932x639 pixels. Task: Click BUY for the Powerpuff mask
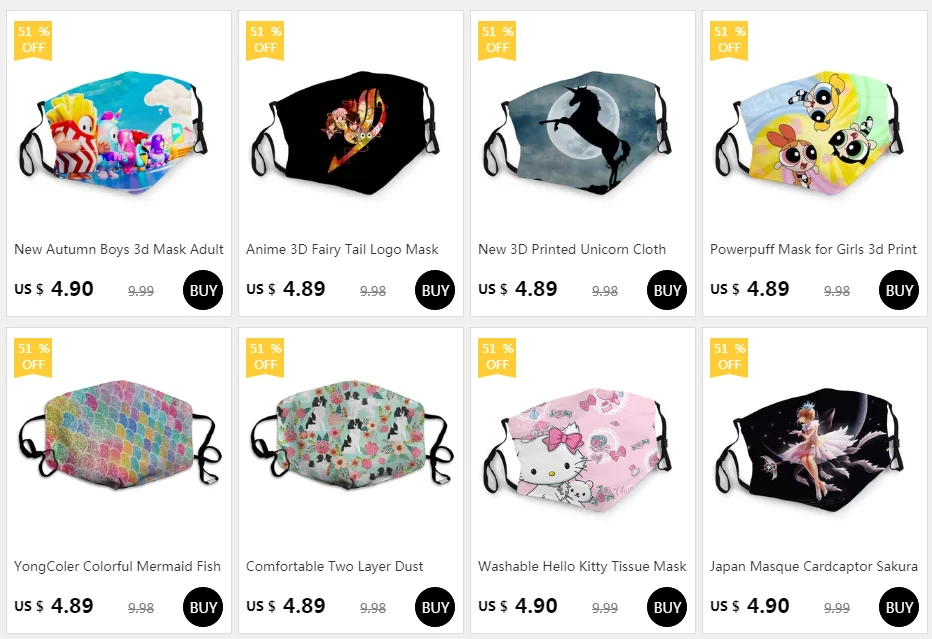(x=898, y=290)
